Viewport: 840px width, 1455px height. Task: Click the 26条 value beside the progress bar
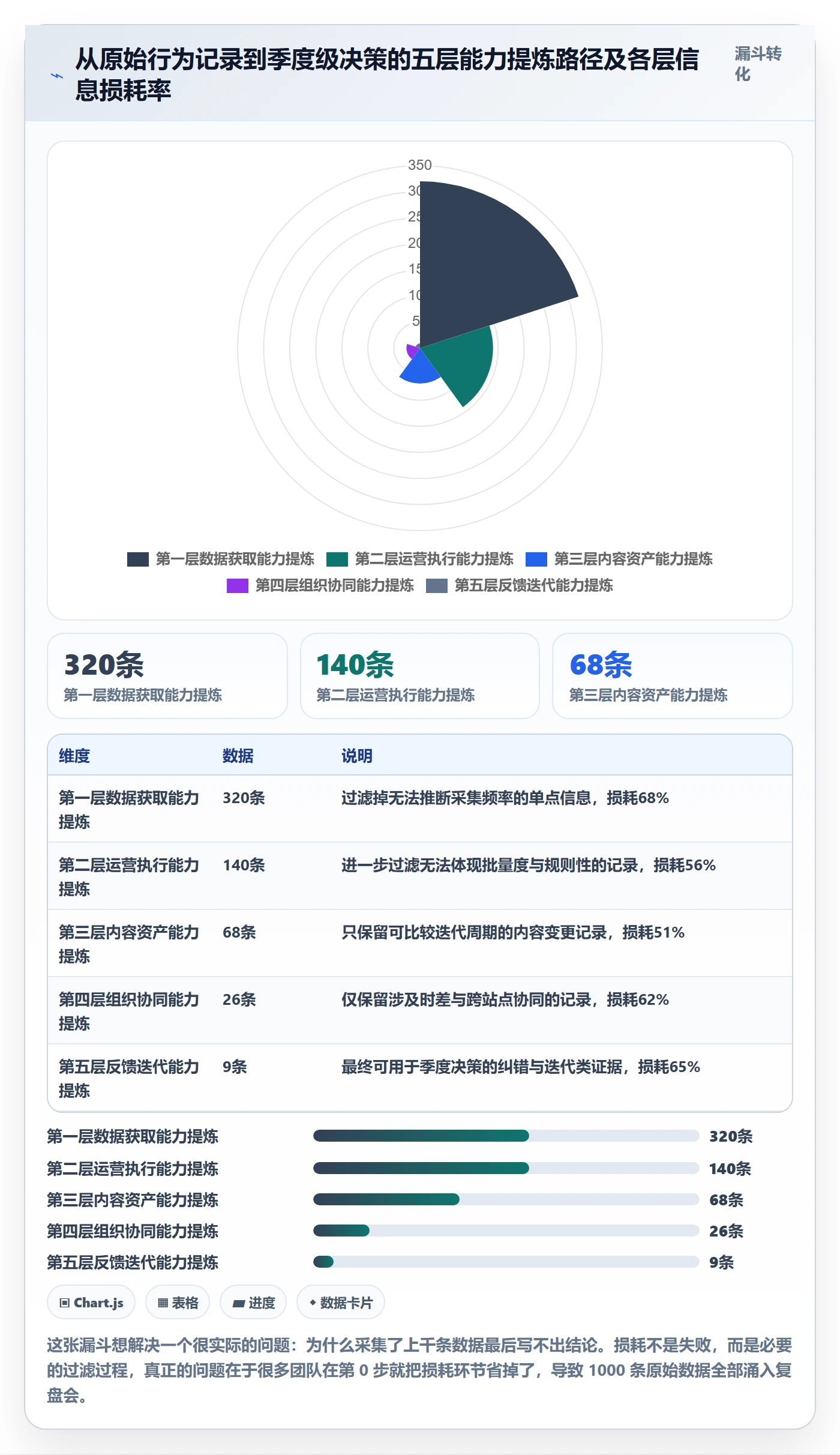(x=726, y=1231)
